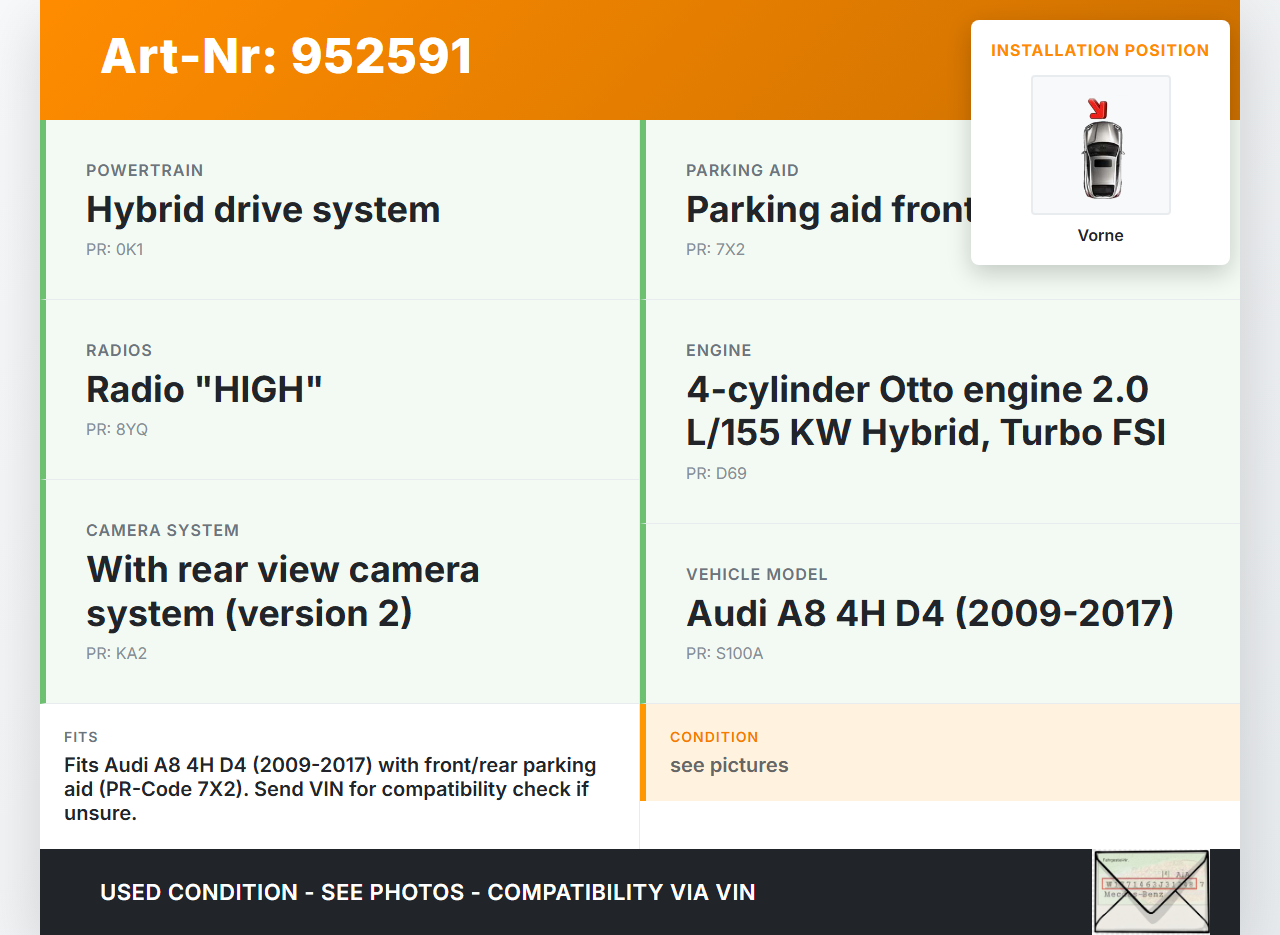Screen dimensions: 1280x935
Task: Click the 'Installation Position' heading
Action: pyautogui.click(x=1100, y=50)
